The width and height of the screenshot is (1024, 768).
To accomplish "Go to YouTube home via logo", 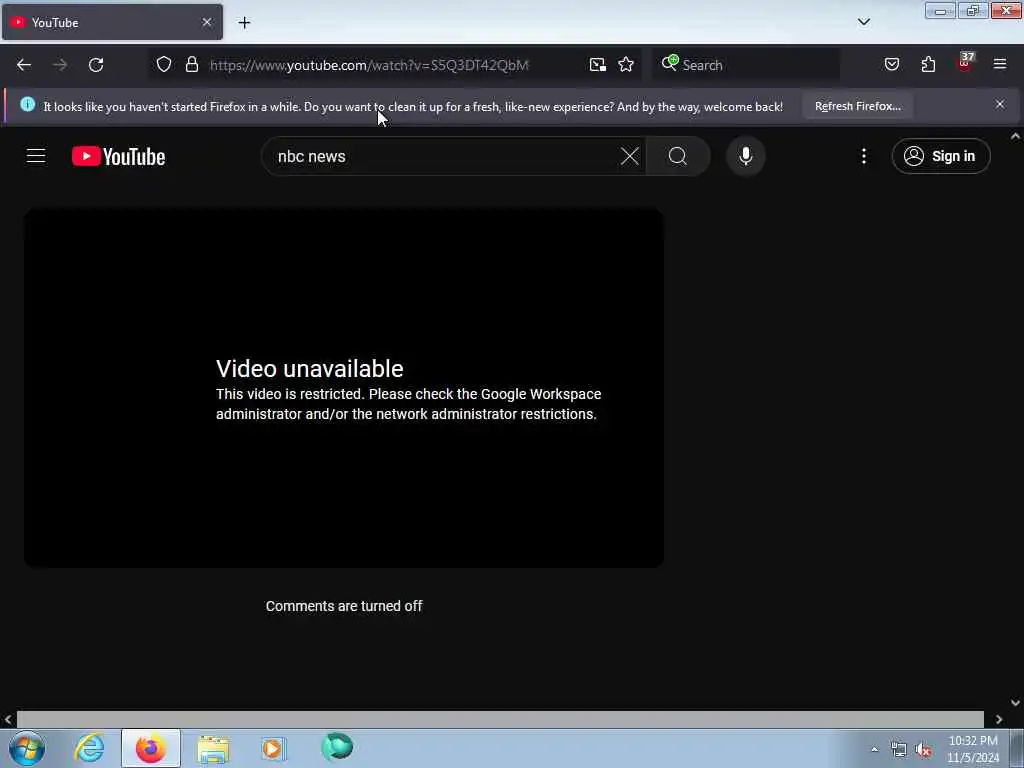I will click(118, 157).
